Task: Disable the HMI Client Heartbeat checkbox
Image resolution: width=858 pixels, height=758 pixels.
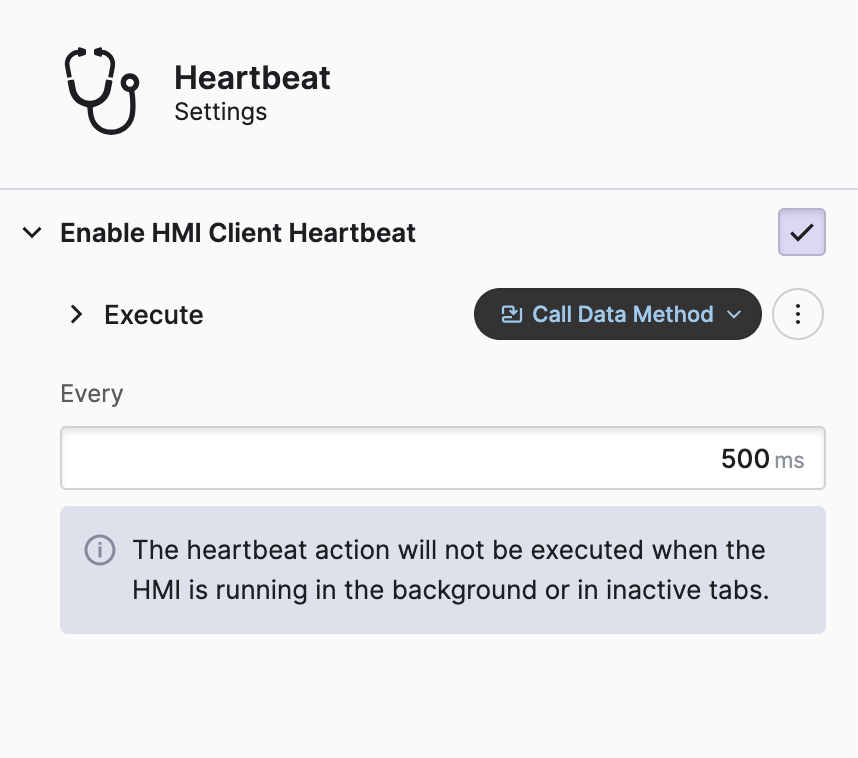Action: point(801,232)
